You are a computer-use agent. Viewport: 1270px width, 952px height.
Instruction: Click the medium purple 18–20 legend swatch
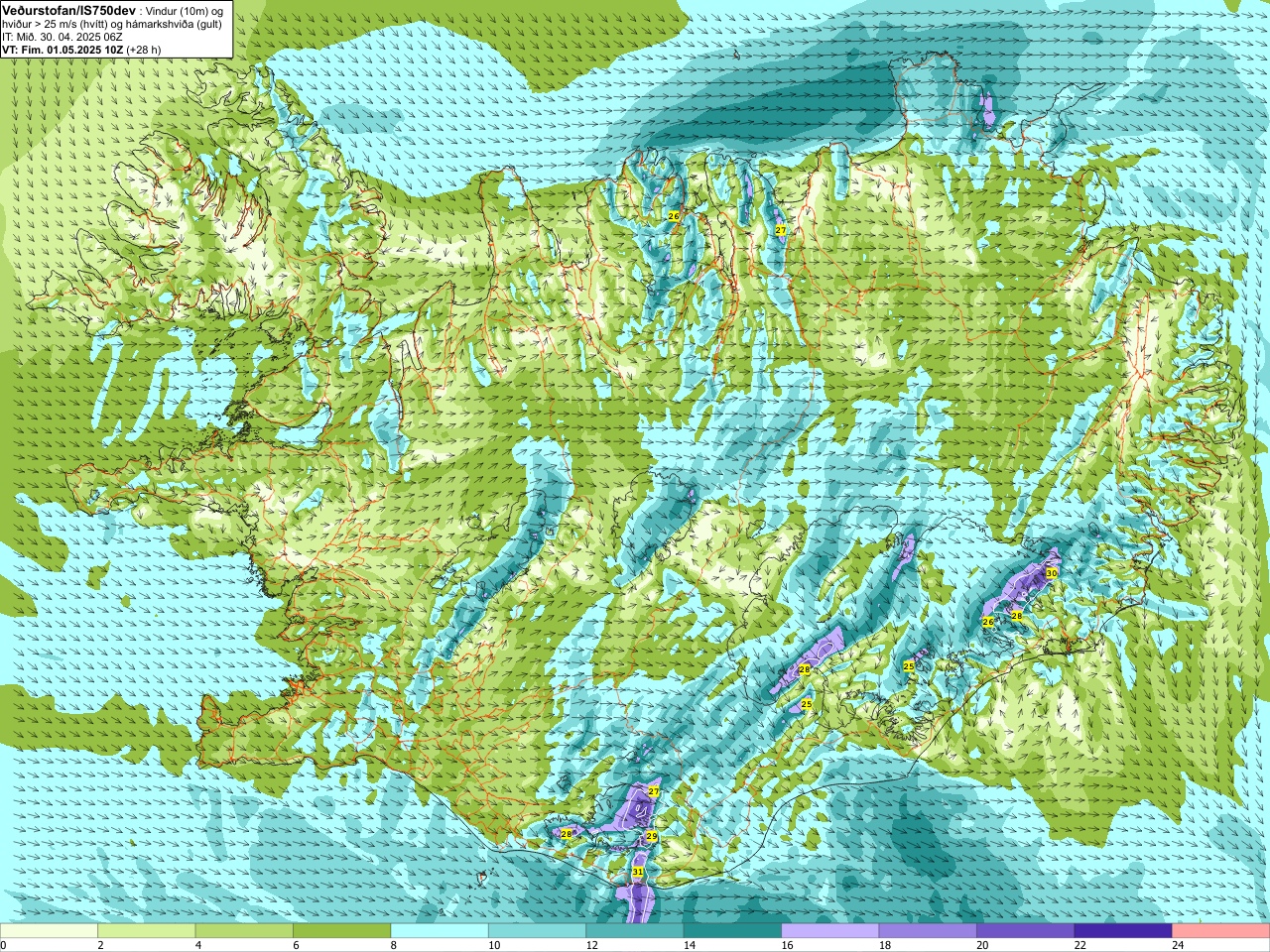928,931
